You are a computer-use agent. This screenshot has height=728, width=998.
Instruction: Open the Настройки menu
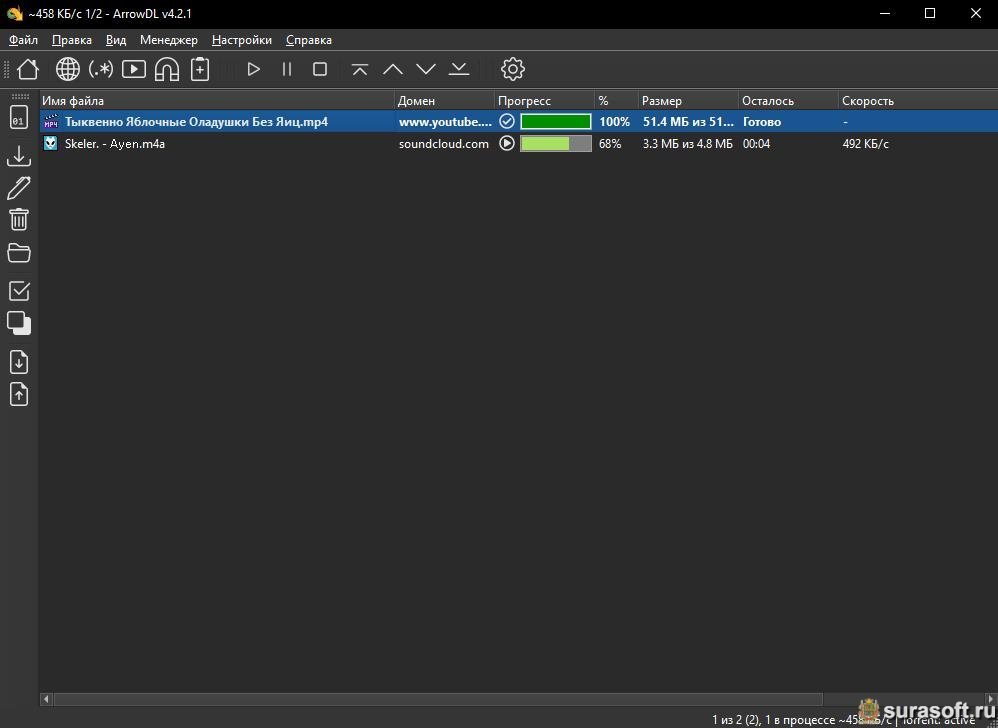pyautogui.click(x=241, y=40)
